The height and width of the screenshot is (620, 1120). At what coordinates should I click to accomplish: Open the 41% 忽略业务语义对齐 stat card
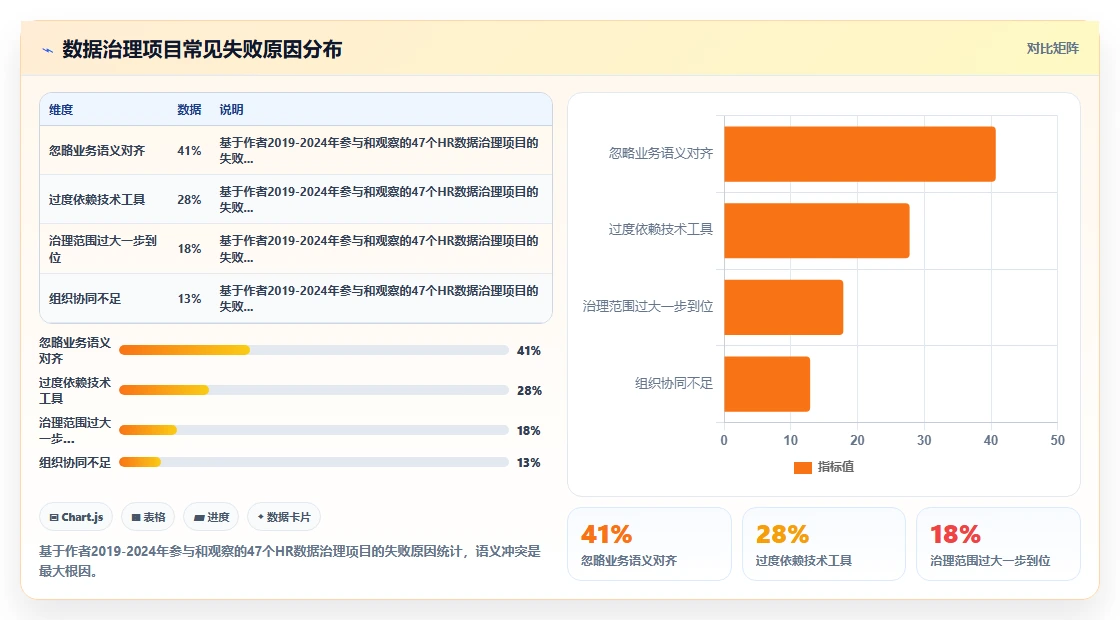pyautogui.click(x=649, y=544)
